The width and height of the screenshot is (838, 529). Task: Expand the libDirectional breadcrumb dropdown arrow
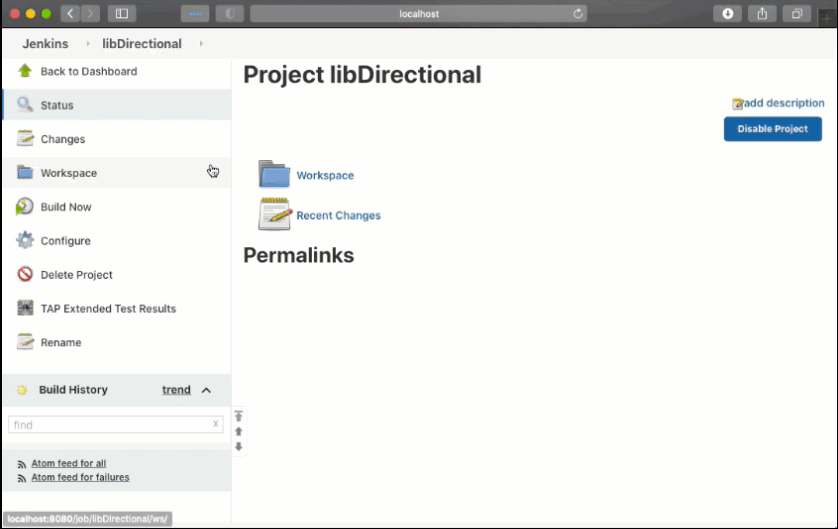pos(201,44)
